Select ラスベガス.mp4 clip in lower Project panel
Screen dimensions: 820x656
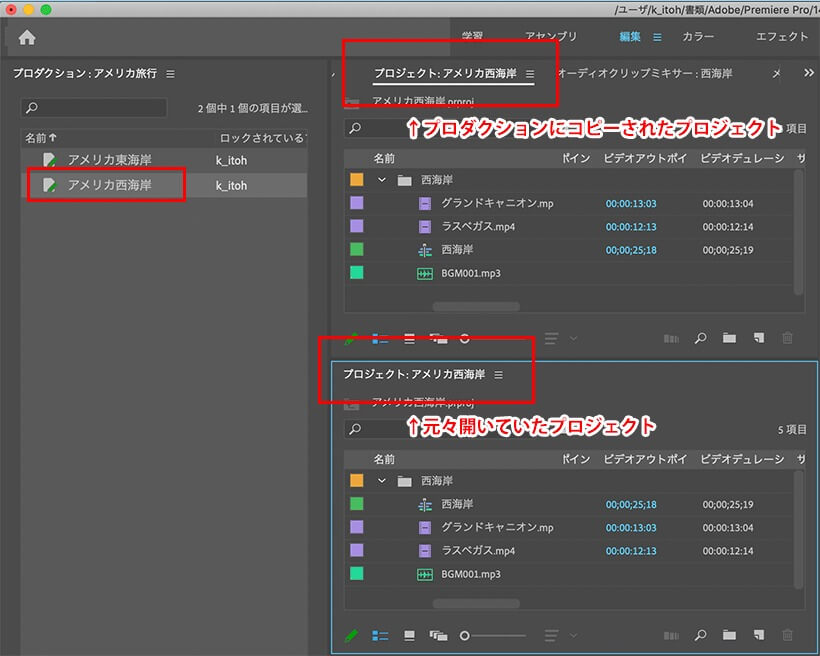[478, 551]
